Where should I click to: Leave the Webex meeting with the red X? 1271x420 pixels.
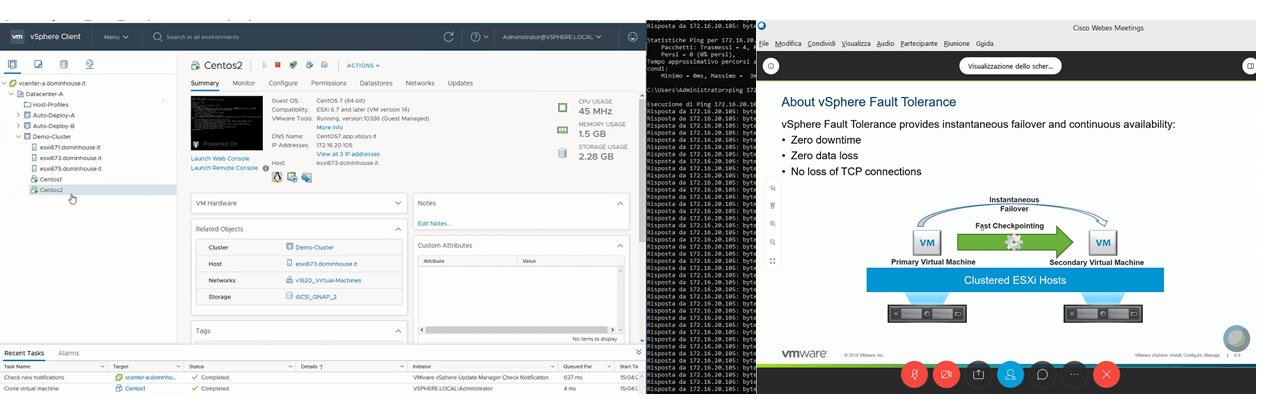1105,374
